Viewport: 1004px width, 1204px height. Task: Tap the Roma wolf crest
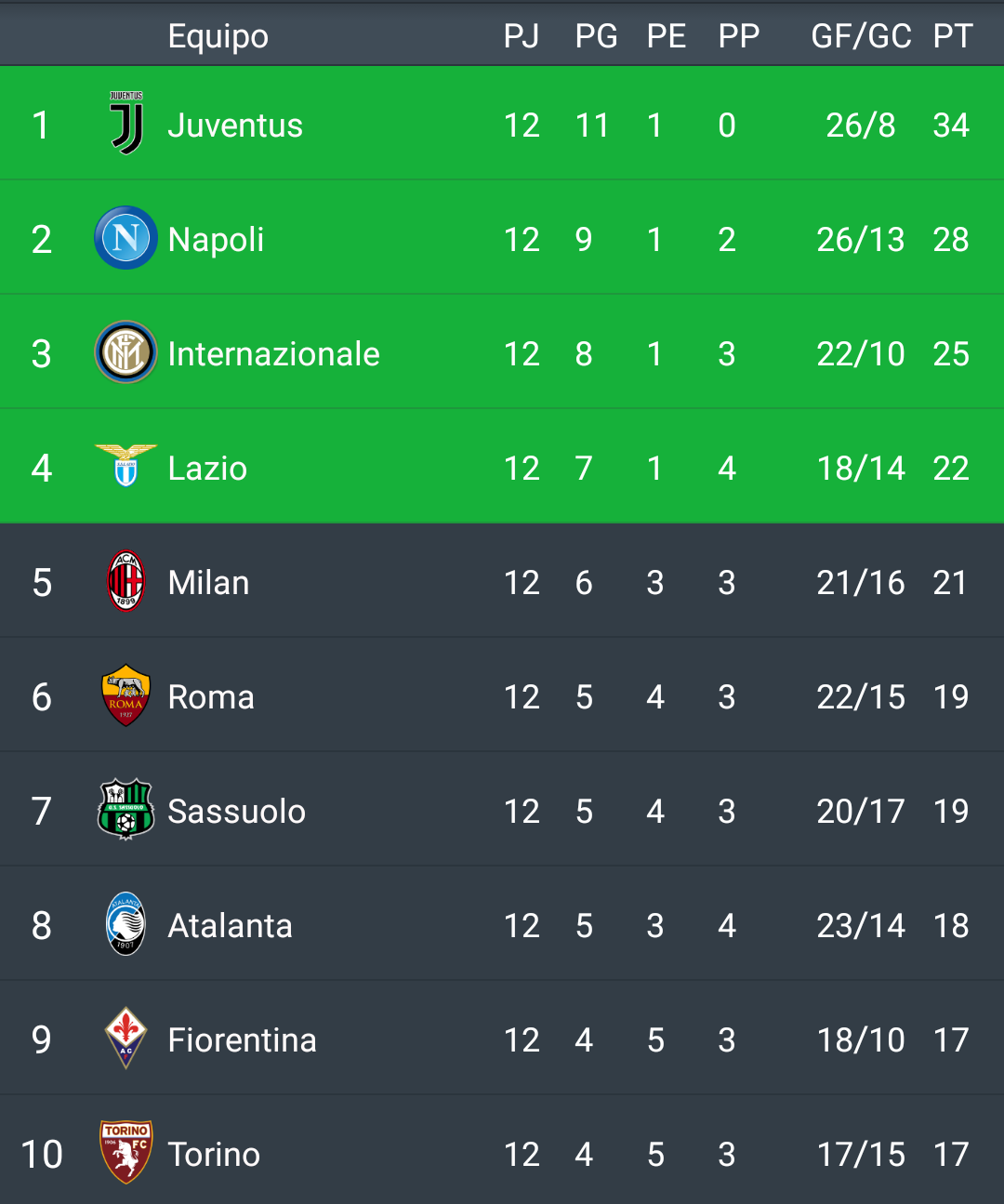coord(125,695)
